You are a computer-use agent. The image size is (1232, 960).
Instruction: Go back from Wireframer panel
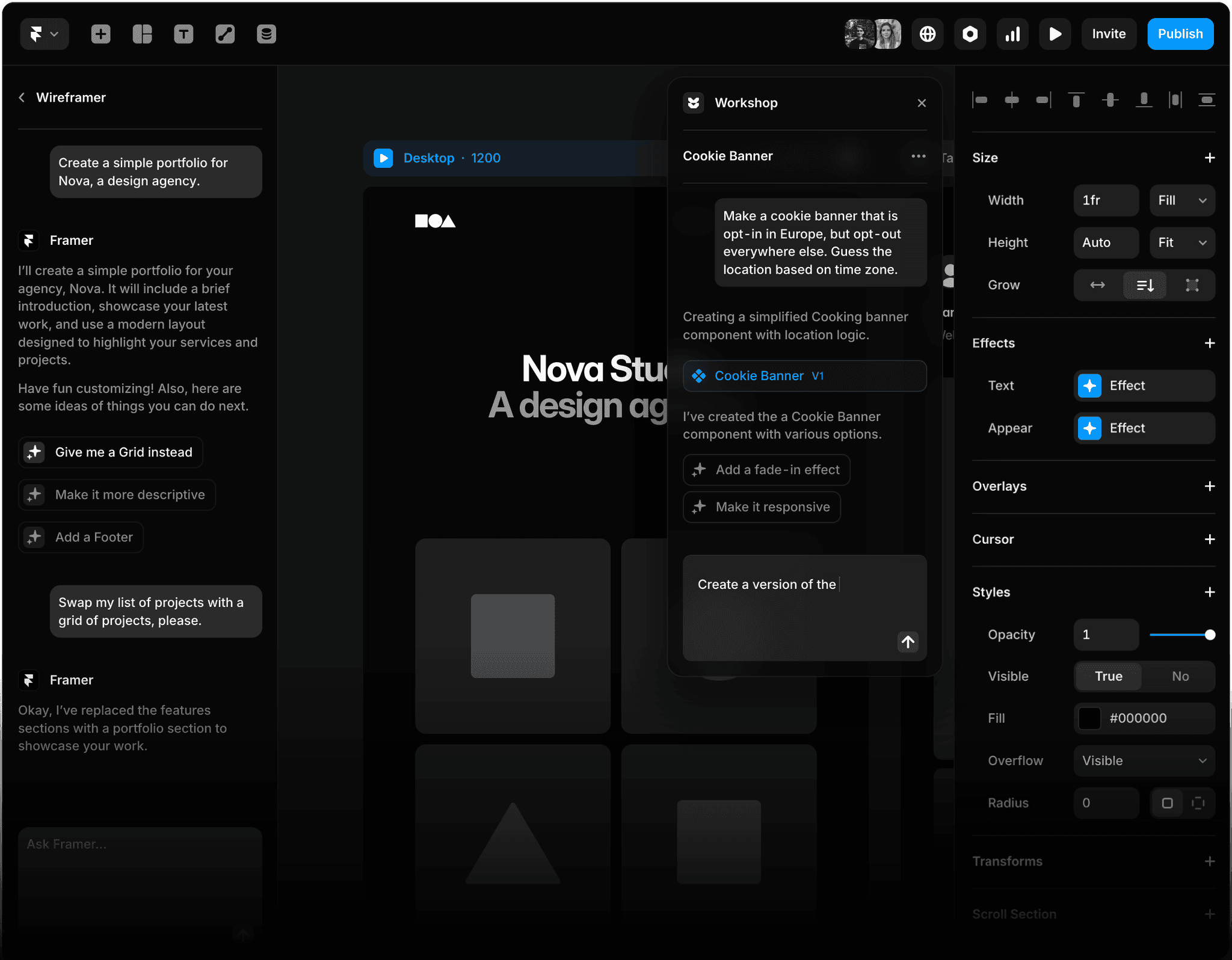[x=22, y=97]
